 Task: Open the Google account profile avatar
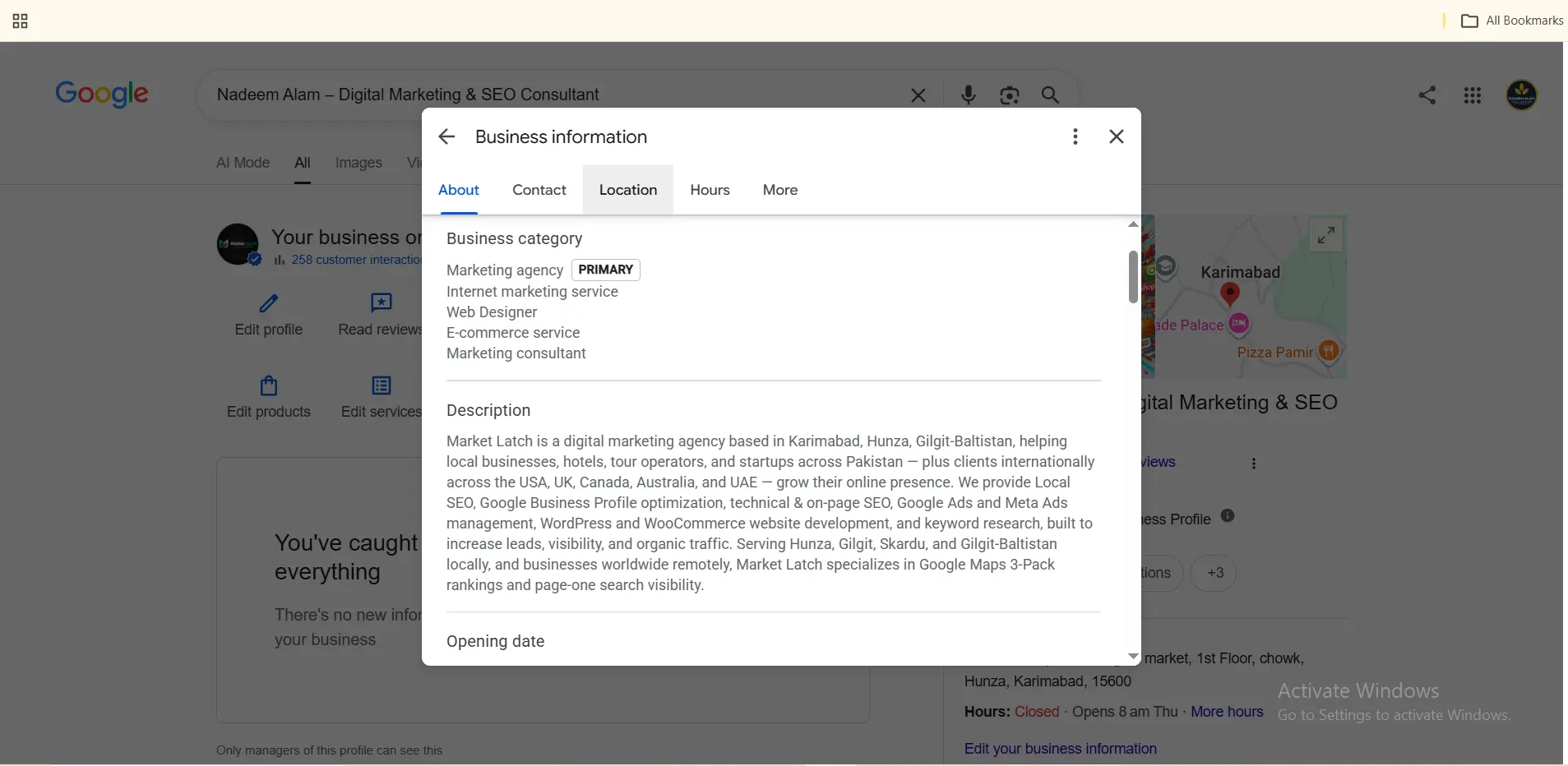tap(1522, 95)
